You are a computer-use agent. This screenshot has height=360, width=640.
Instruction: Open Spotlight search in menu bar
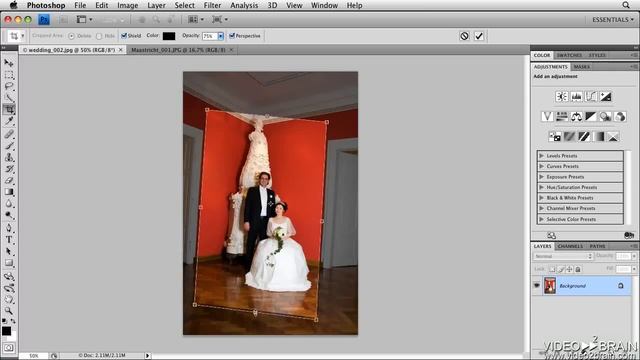click(x=626, y=5)
